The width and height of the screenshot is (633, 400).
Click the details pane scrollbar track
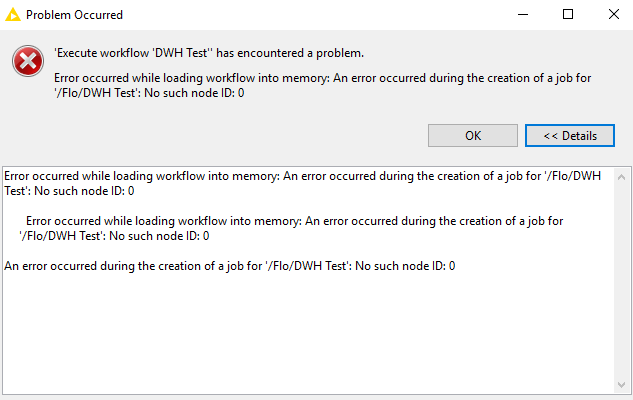coord(622,281)
